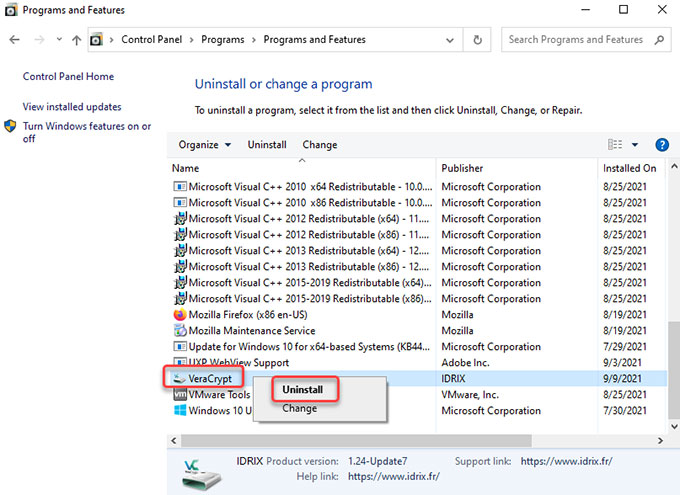
Task: Click the Back navigation arrow
Action: point(15,40)
